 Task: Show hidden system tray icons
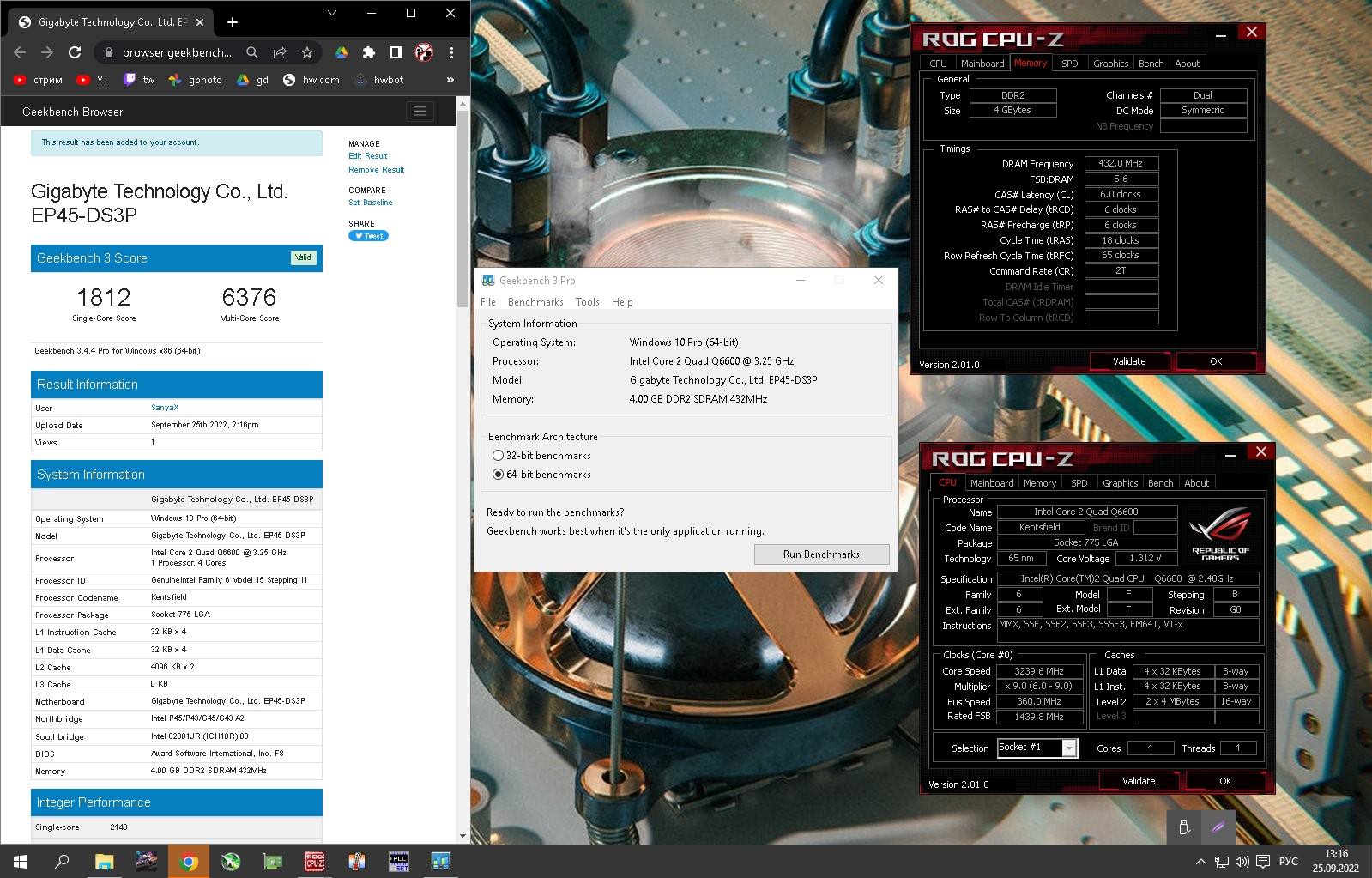point(1201,861)
